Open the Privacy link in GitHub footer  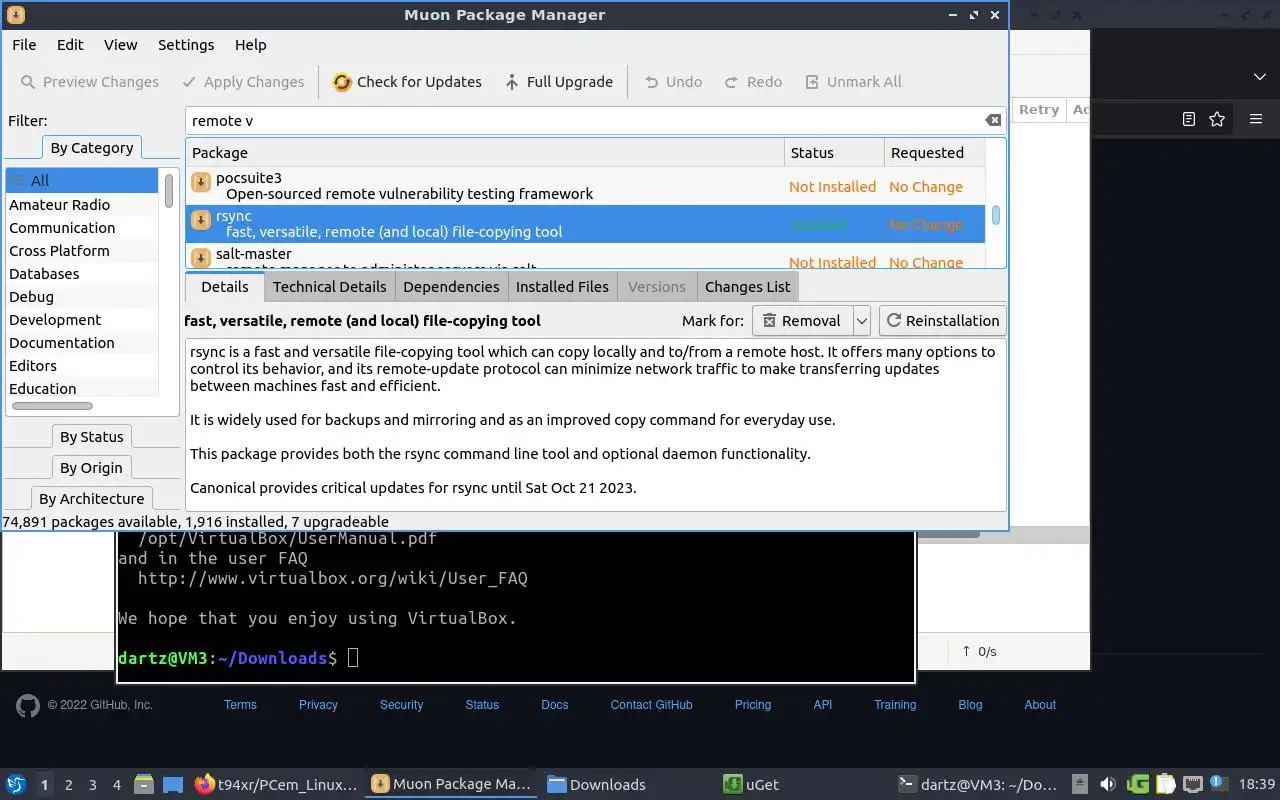click(x=318, y=705)
